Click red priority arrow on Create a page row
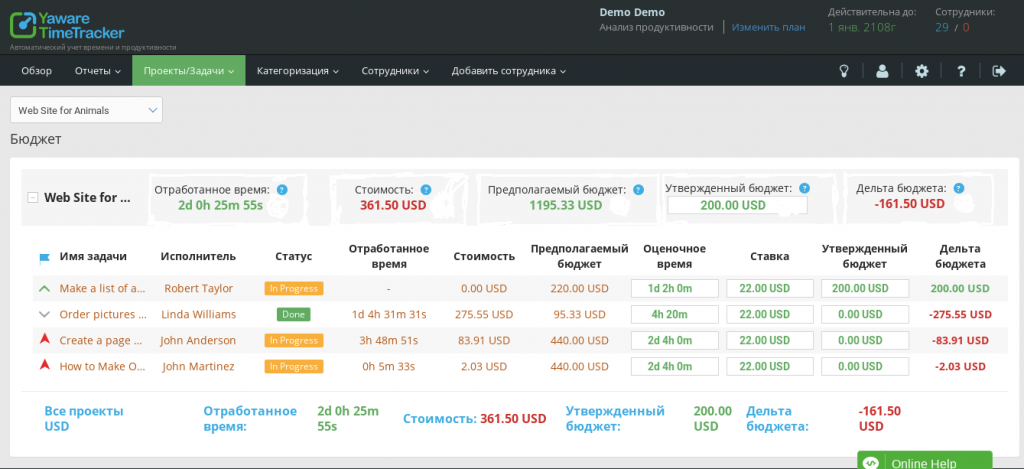This screenshot has width=1024, height=469. coord(44,340)
